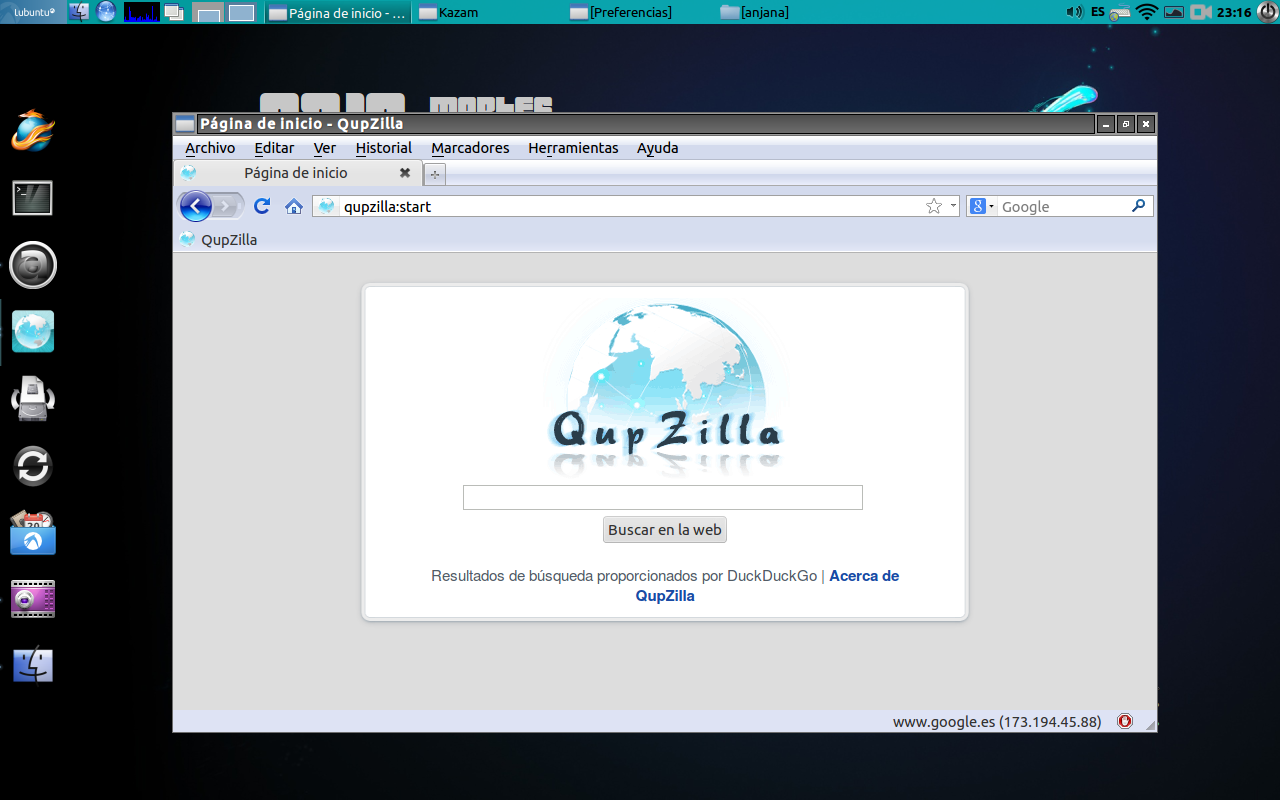Click the system monitor tray icon

click(1174, 12)
